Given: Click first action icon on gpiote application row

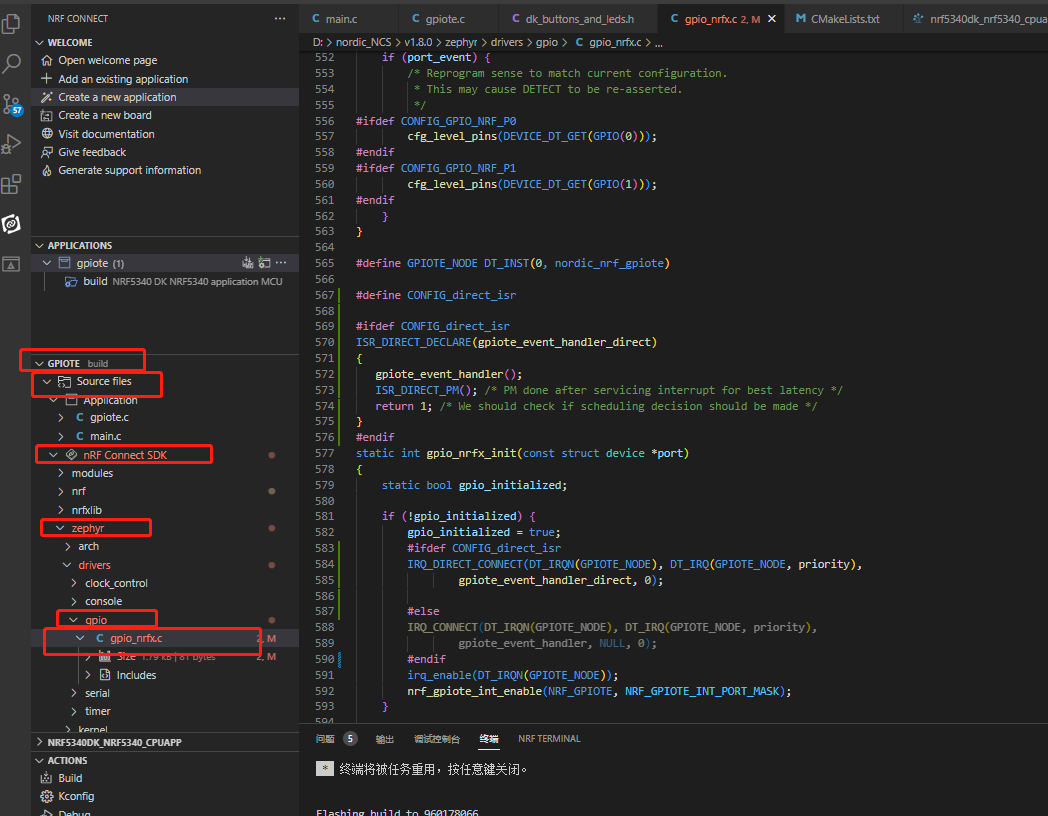Looking at the screenshot, I should (x=247, y=263).
